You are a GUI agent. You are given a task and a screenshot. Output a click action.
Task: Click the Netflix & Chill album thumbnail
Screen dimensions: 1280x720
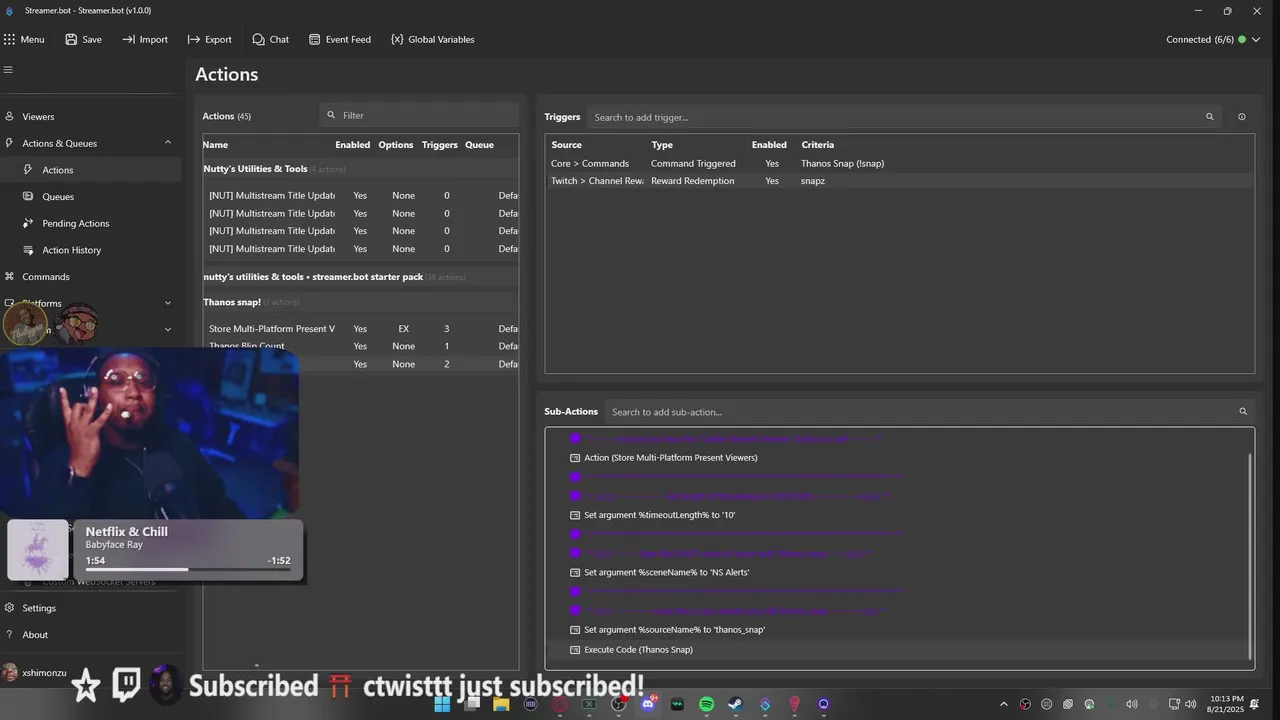(x=38, y=550)
